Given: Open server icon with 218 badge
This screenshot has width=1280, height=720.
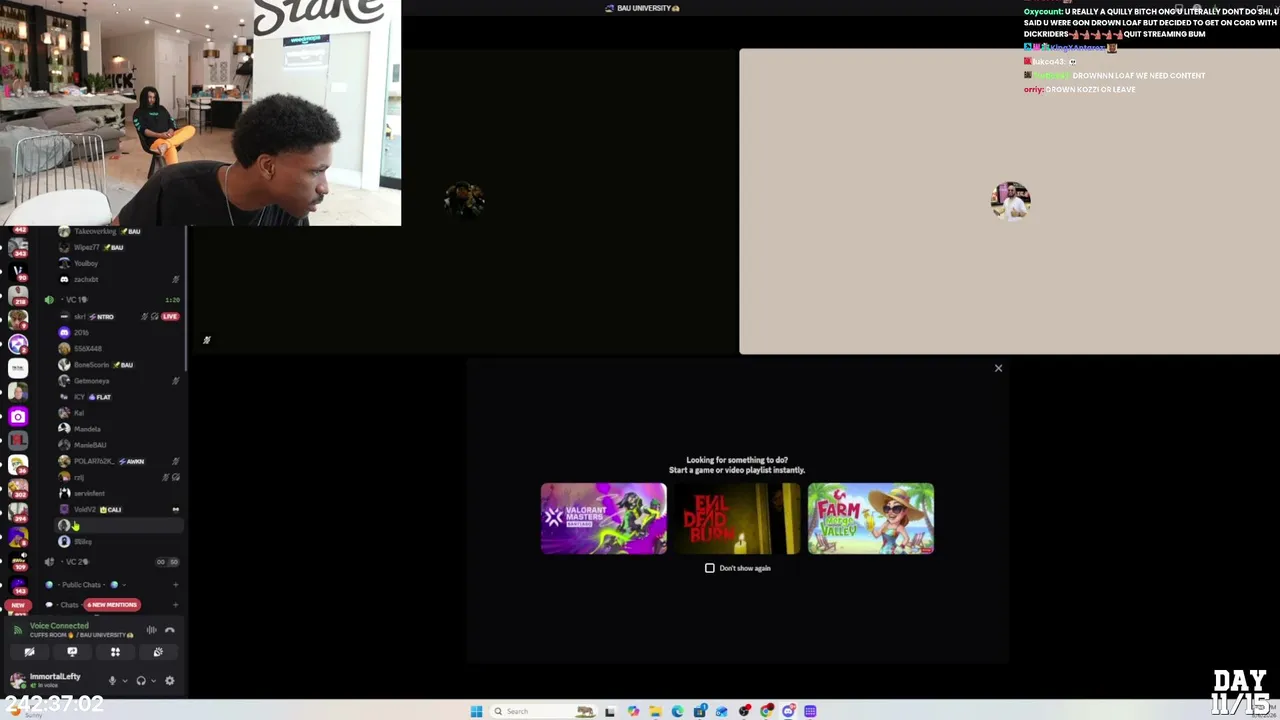Looking at the screenshot, I should (18, 296).
